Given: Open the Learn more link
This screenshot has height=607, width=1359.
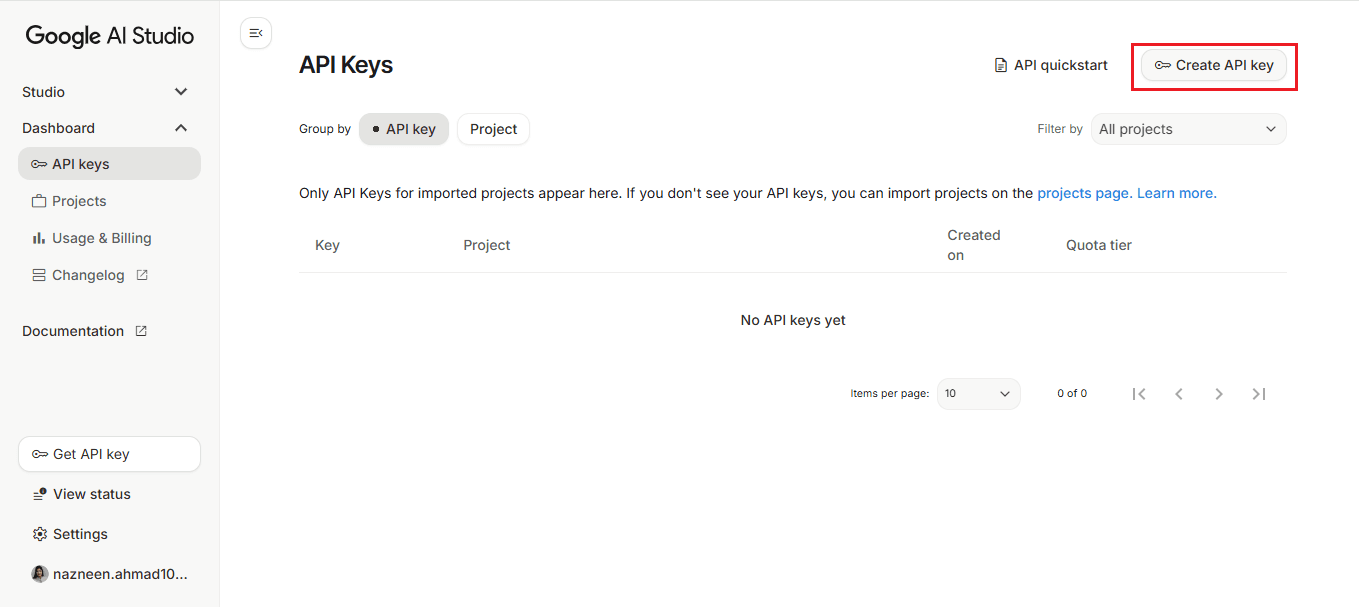Looking at the screenshot, I should click(x=1177, y=193).
